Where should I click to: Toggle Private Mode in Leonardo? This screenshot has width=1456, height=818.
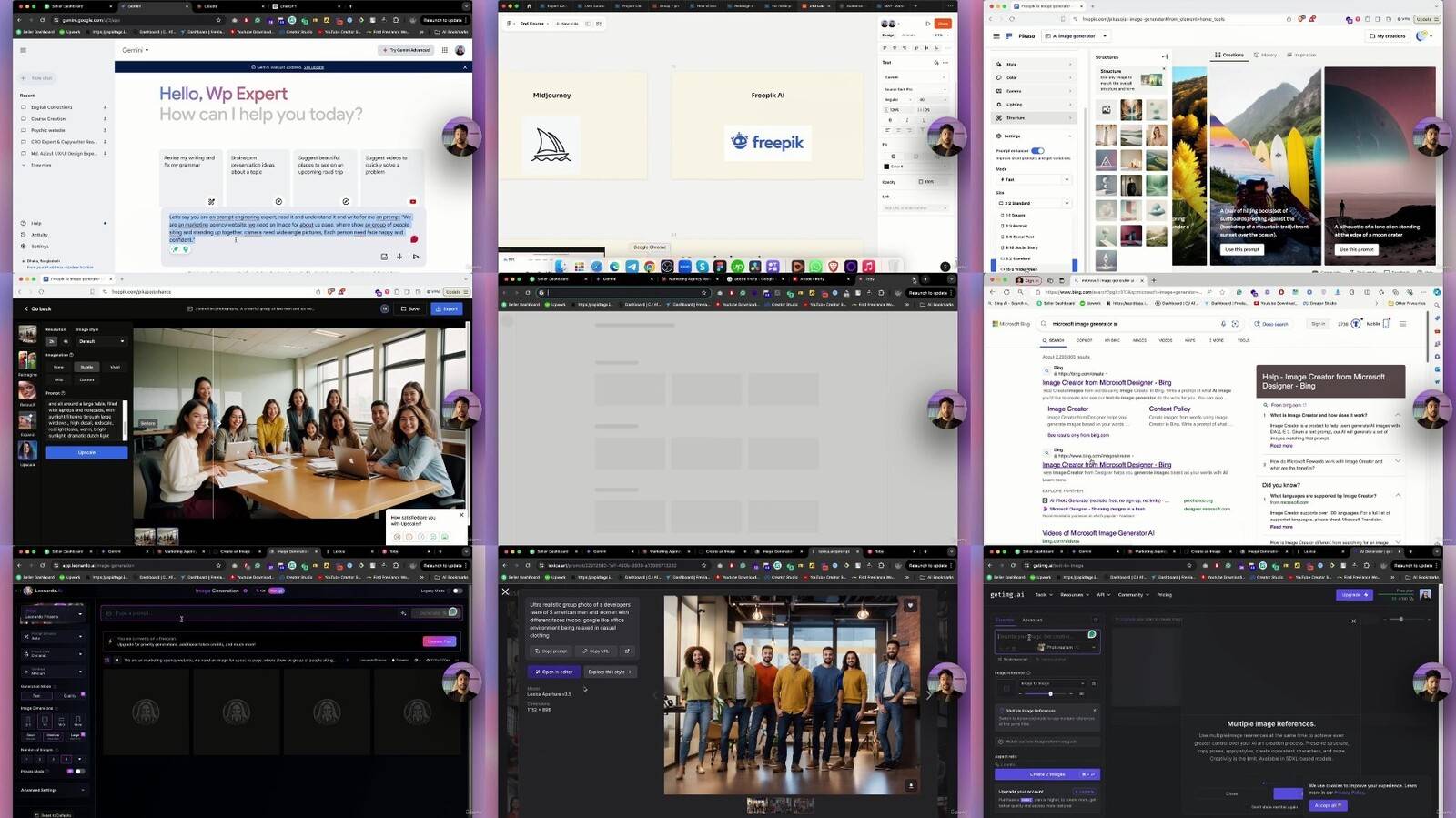coord(79,772)
